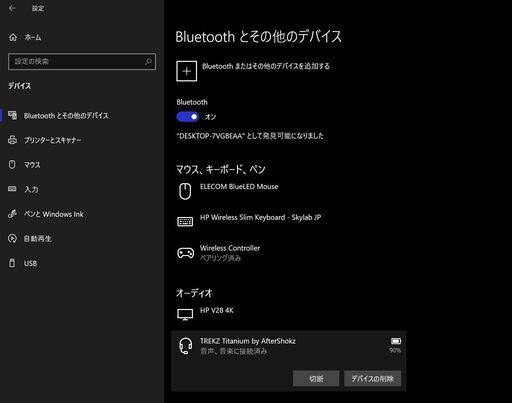Click the back arrow in Settings header

point(12,8)
